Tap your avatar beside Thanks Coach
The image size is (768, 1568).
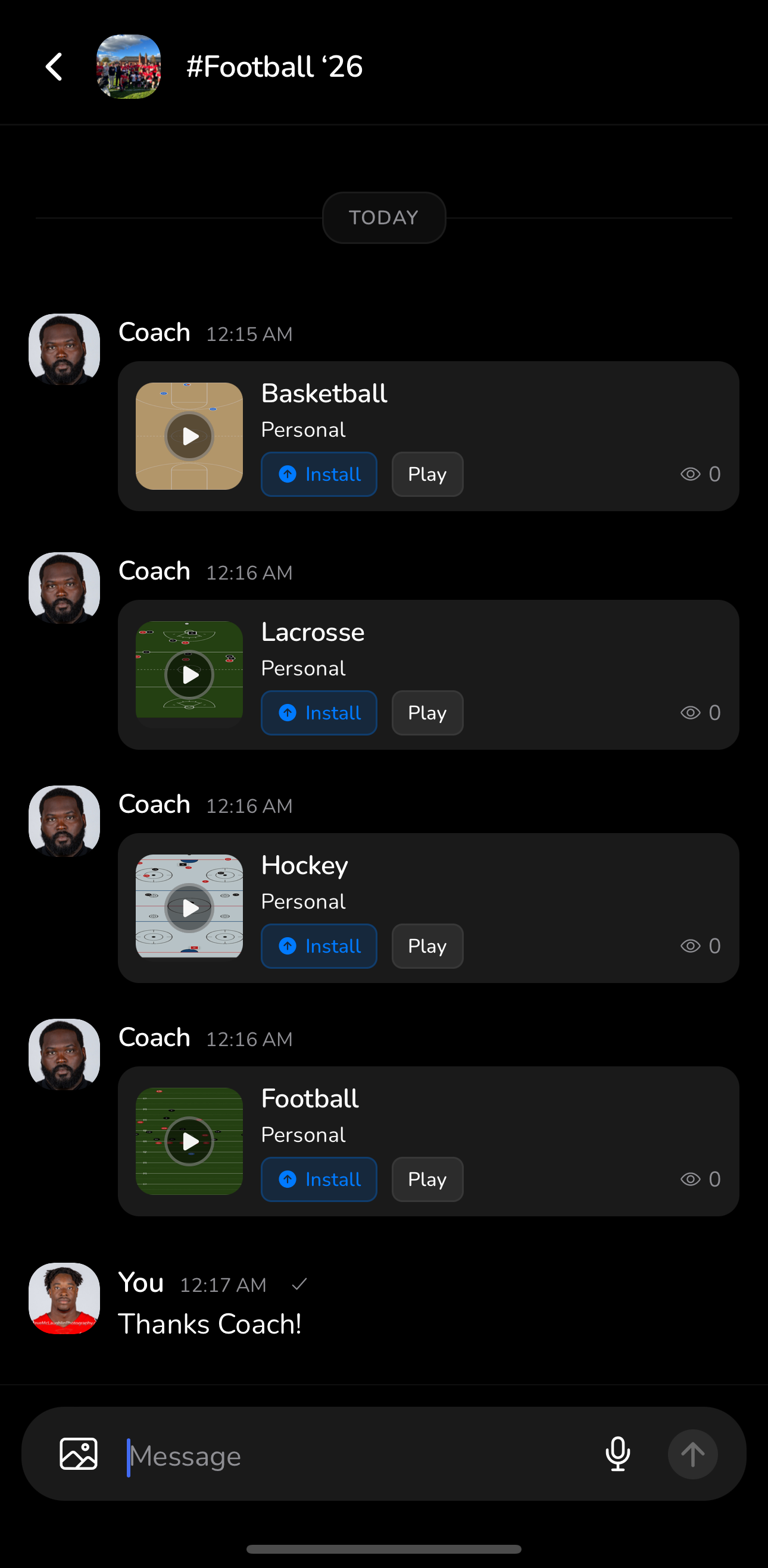[64, 1298]
